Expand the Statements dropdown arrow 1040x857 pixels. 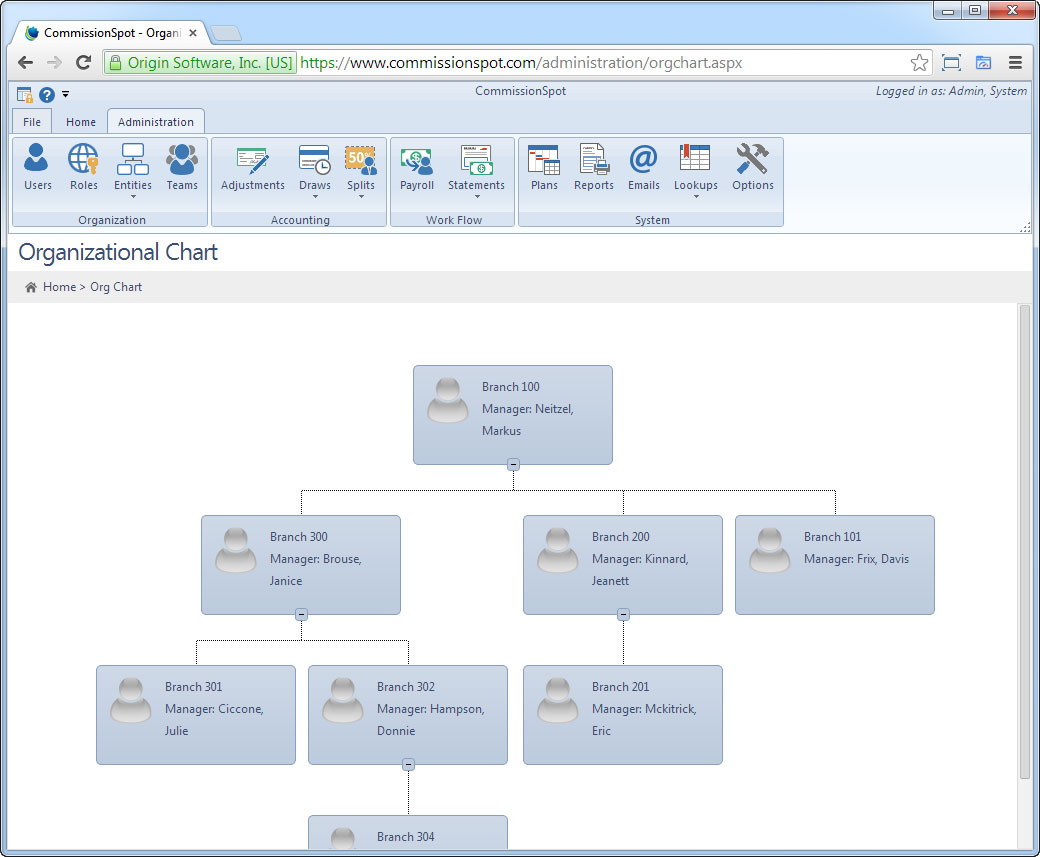(477, 197)
